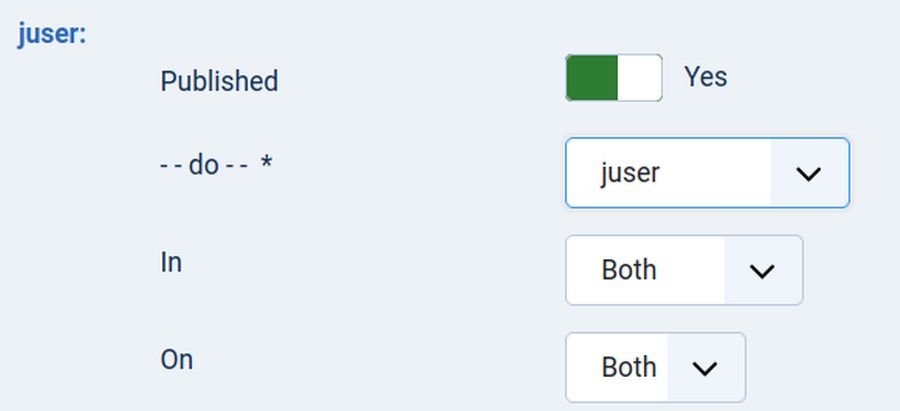Click the chevron arrow in the juser select
Screen dimensions: 900x411
808,173
